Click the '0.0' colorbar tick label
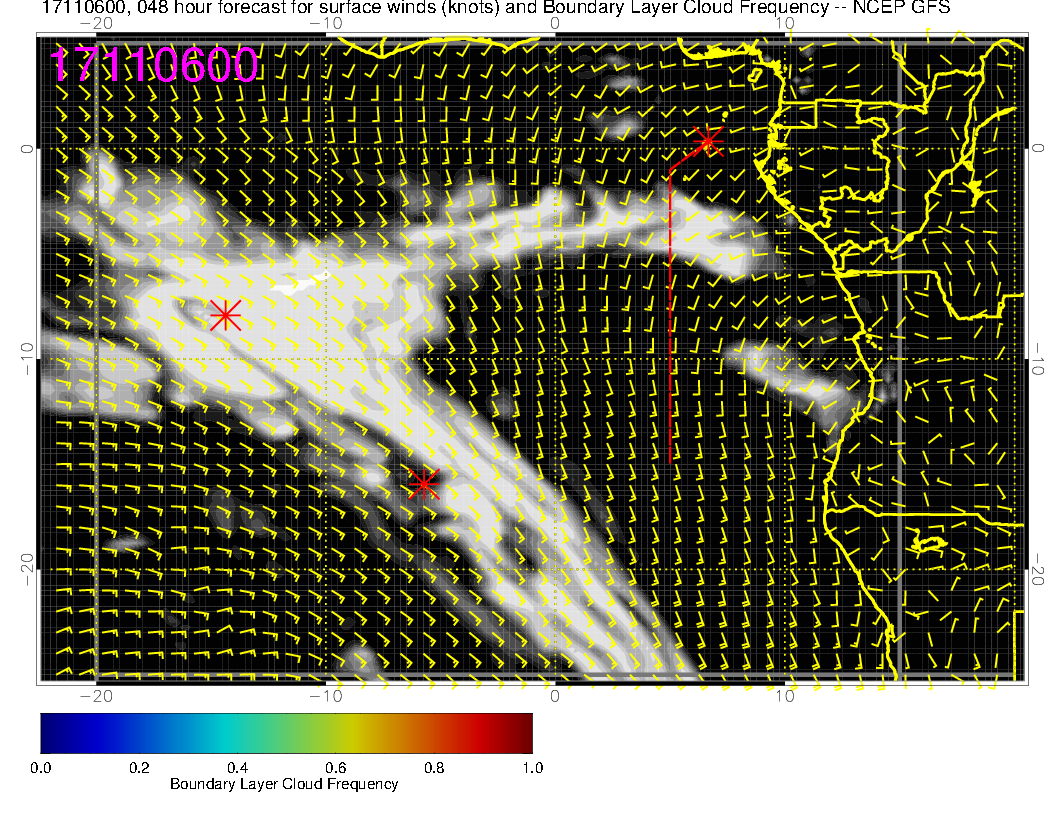This screenshot has height=816, width=1056. (40, 768)
